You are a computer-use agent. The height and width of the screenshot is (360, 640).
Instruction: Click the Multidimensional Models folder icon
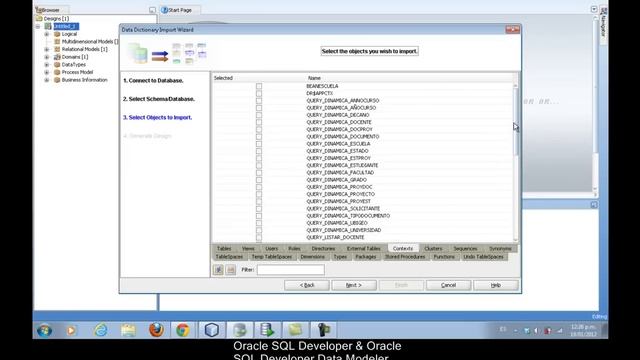(57, 42)
